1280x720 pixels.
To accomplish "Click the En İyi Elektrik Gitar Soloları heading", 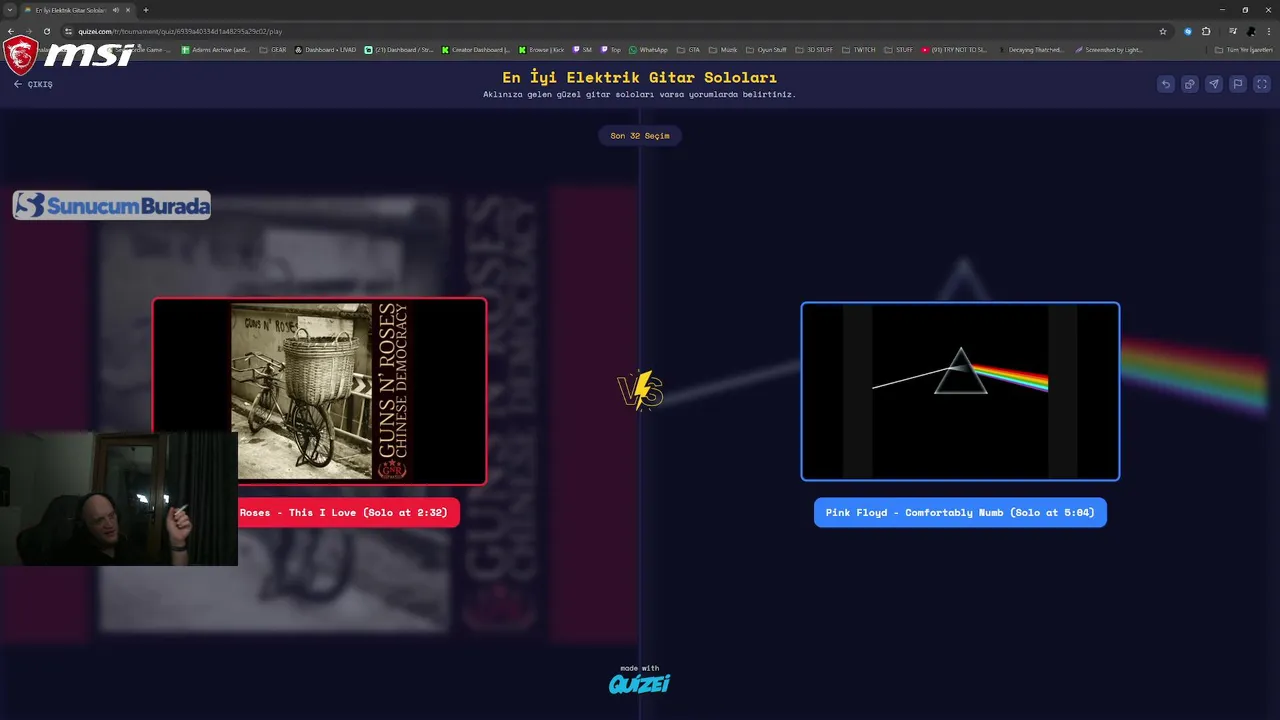I will pos(640,77).
